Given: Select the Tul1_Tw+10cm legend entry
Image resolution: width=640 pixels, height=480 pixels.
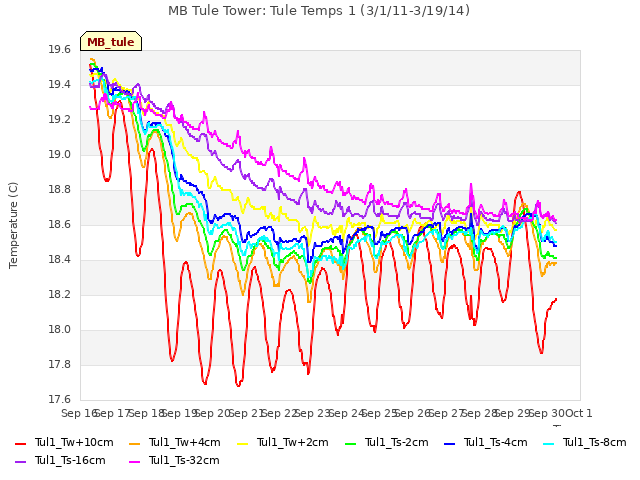Looking at the screenshot, I should 64,442.
